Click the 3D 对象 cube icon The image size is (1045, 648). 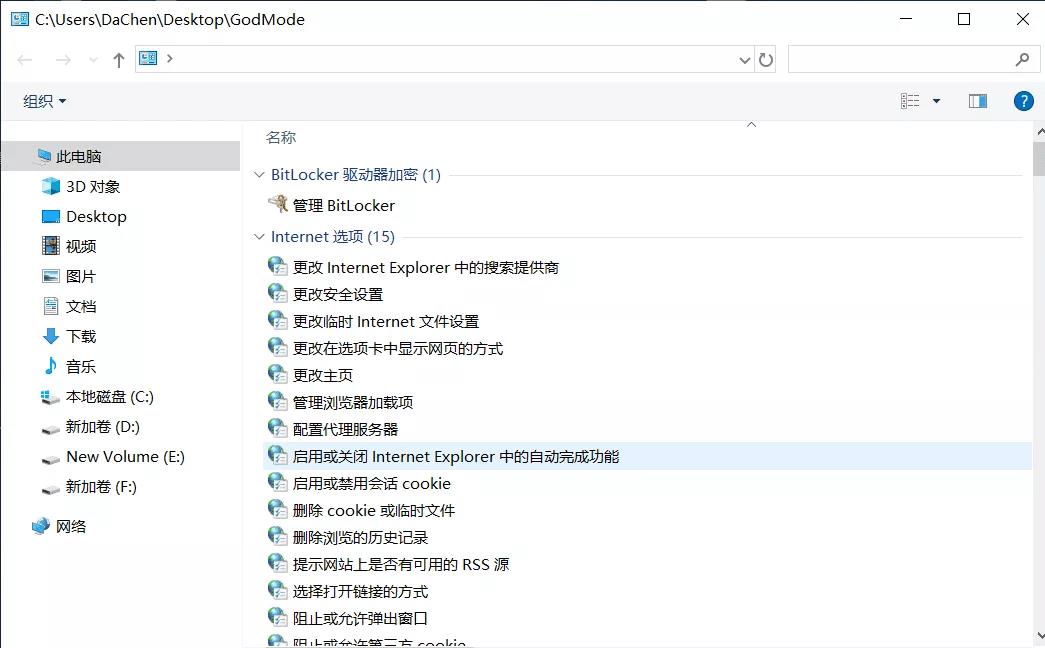click(x=51, y=186)
